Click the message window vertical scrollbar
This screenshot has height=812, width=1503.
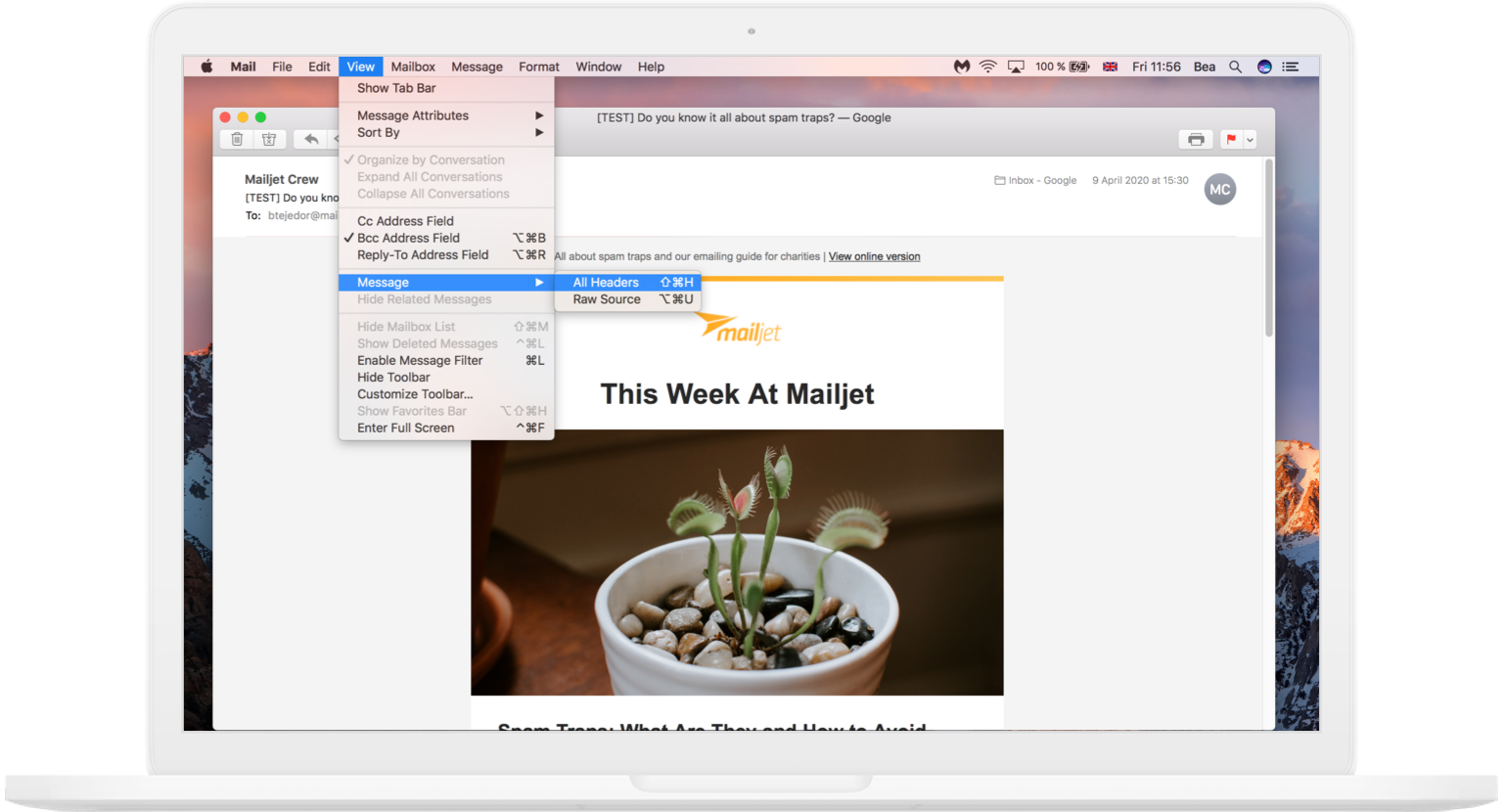(x=1269, y=248)
